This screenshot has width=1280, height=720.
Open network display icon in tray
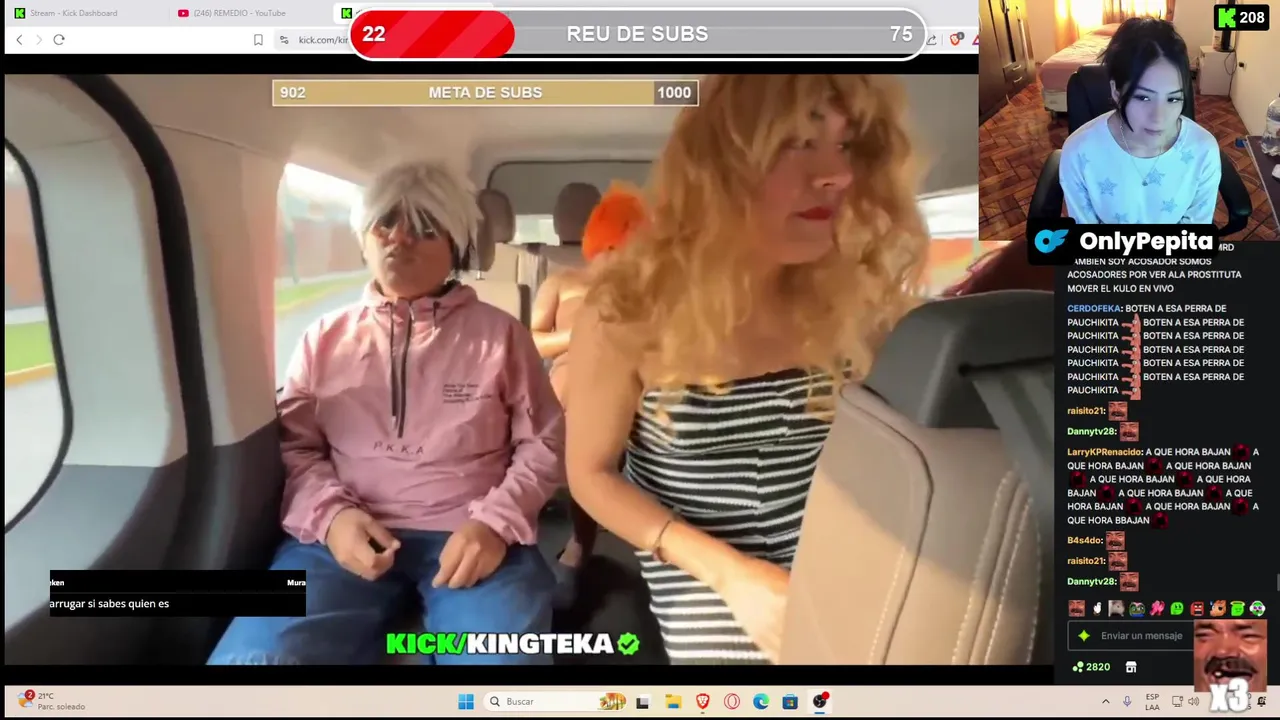coord(1177,702)
